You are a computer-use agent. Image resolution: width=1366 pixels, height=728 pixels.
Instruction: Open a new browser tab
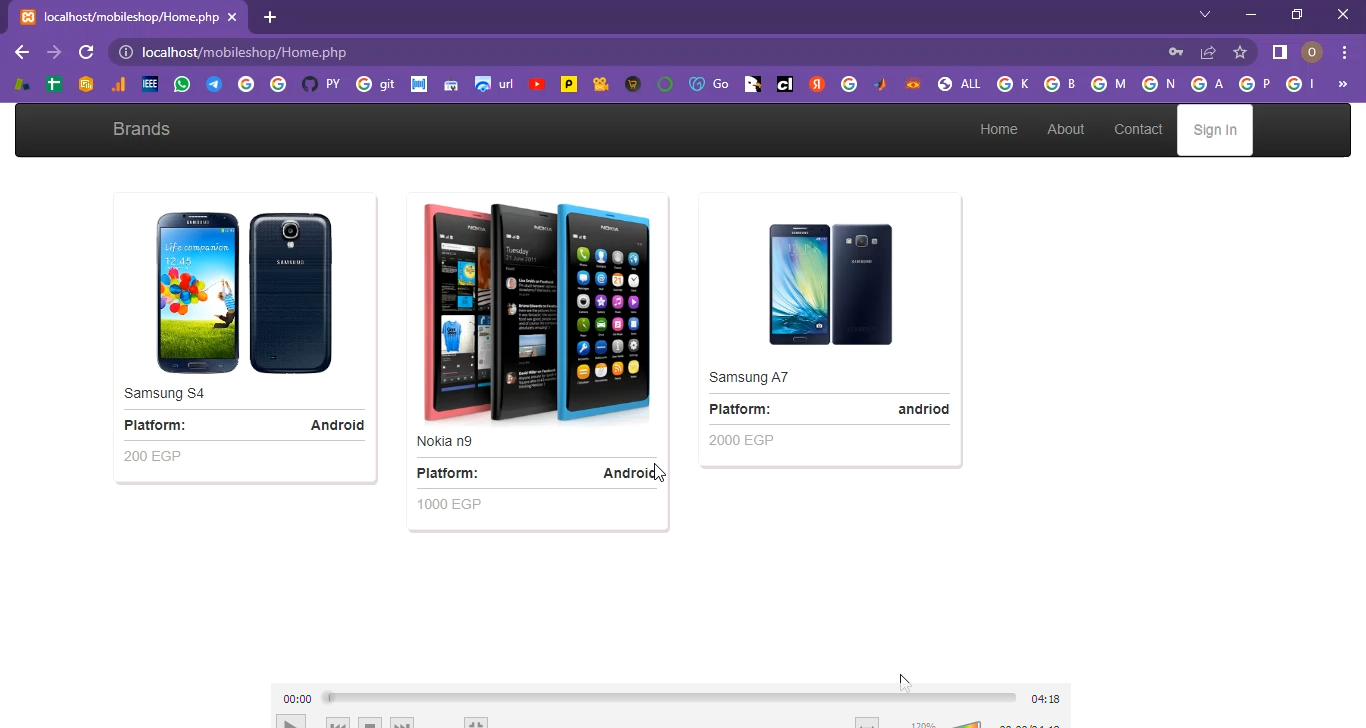[x=270, y=17]
